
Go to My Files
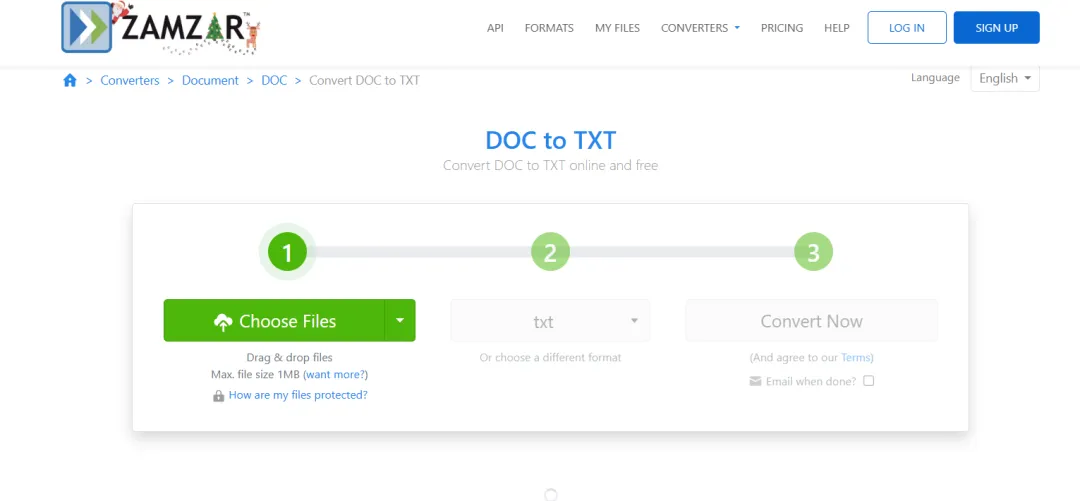click(x=617, y=28)
